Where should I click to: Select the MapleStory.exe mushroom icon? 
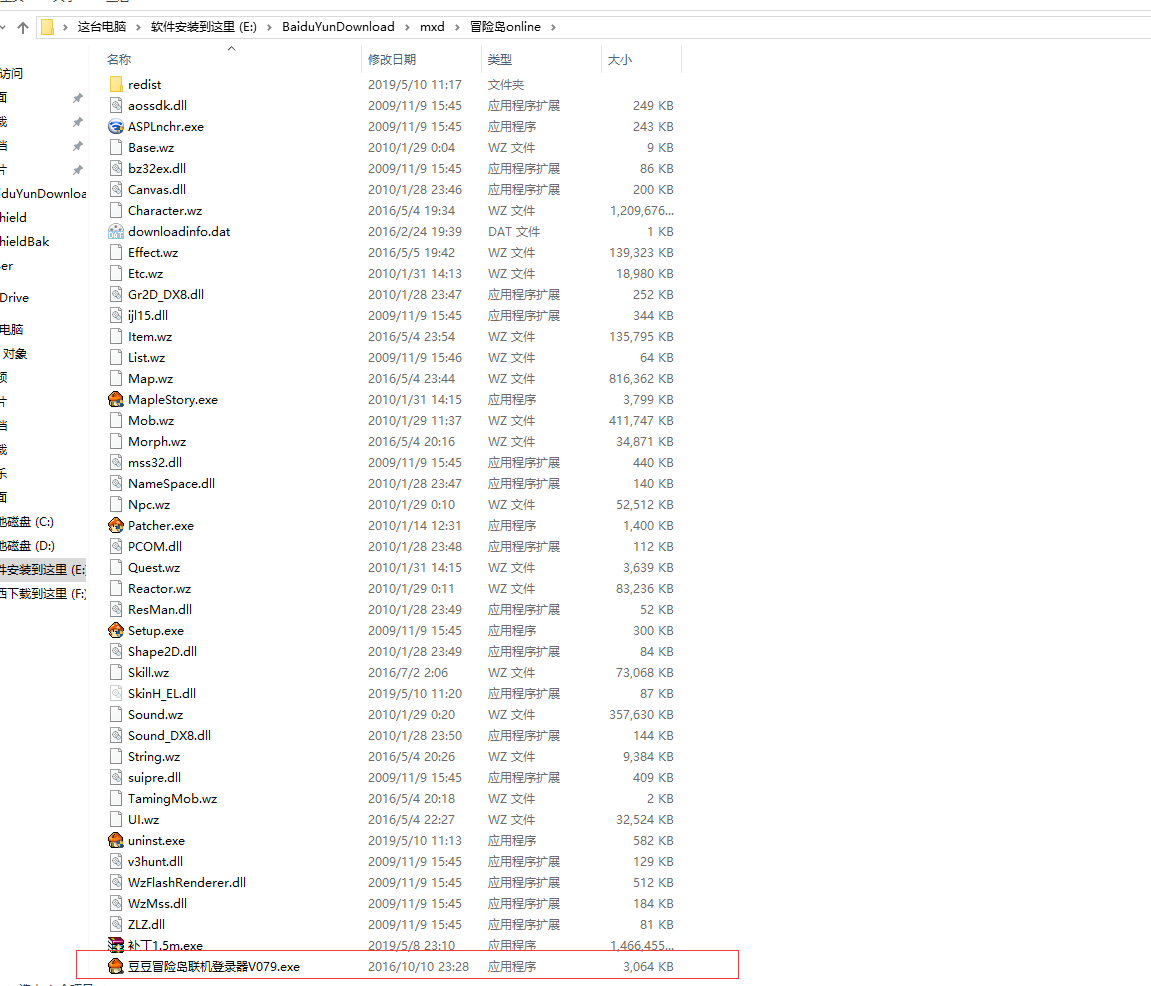coord(115,399)
